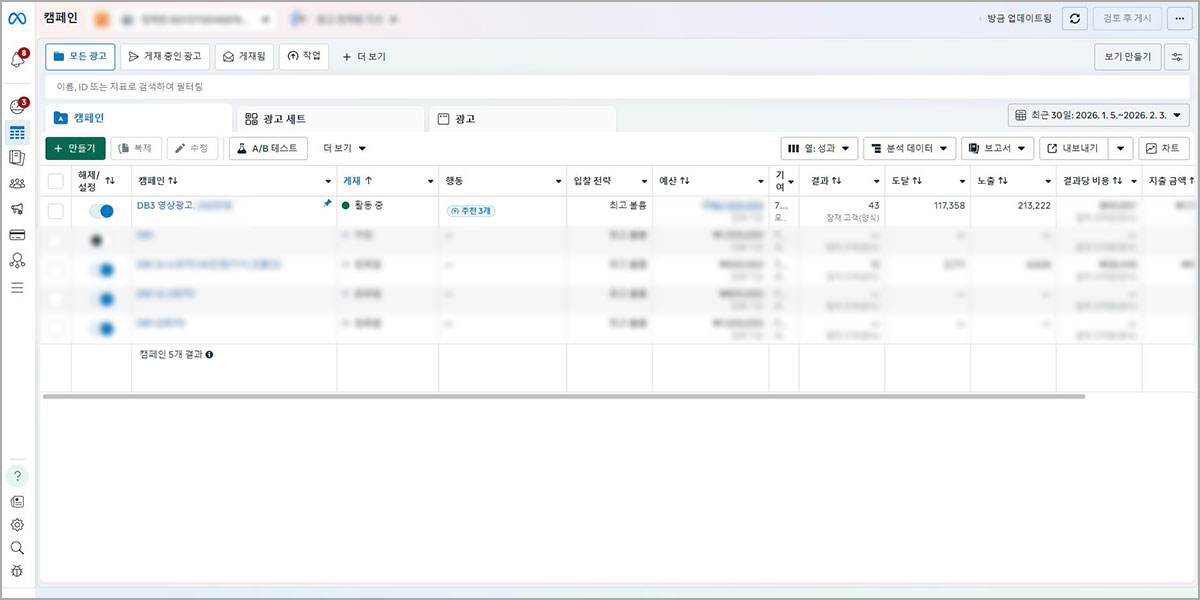Switch to the 광고 세트 tab

[330, 119]
